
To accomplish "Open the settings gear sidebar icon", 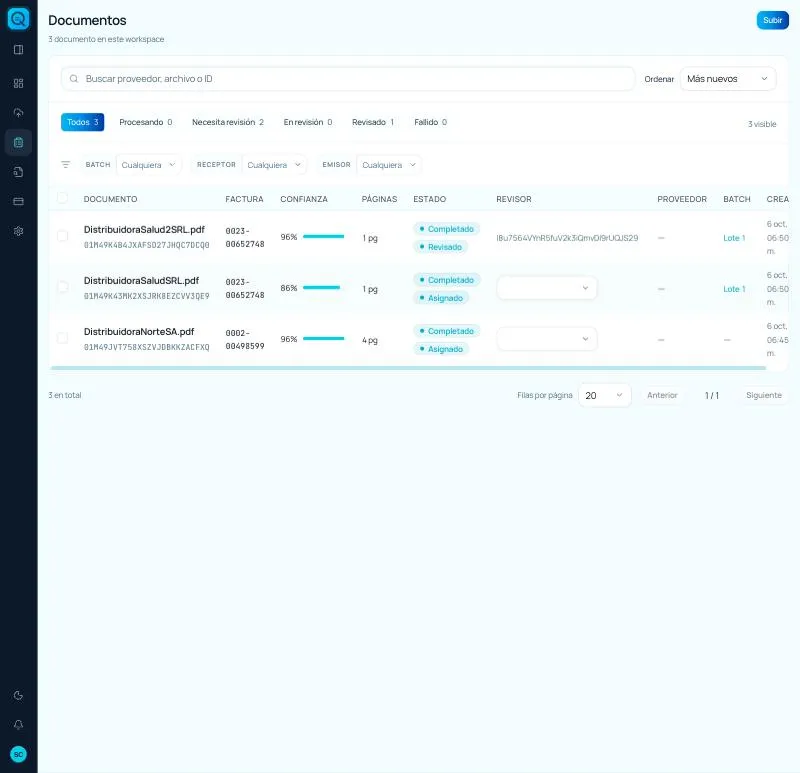I will point(18,231).
